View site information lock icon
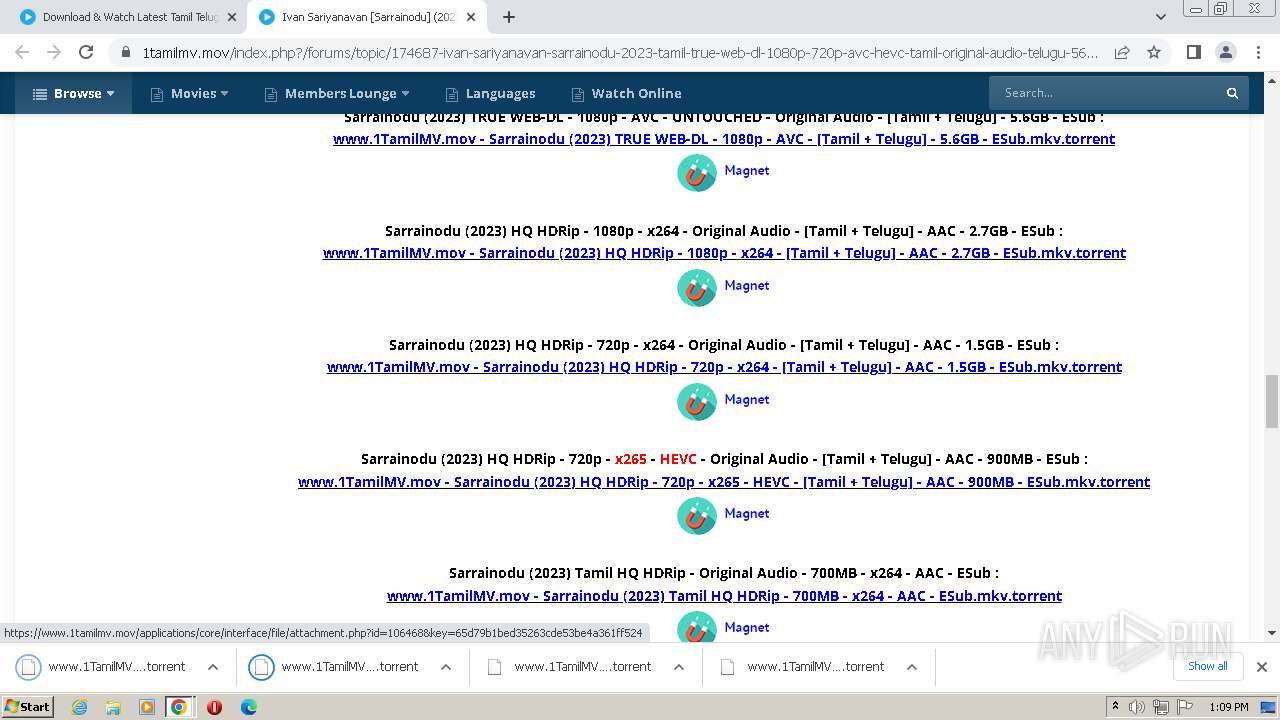The width and height of the screenshot is (1280, 720). [x=125, y=52]
